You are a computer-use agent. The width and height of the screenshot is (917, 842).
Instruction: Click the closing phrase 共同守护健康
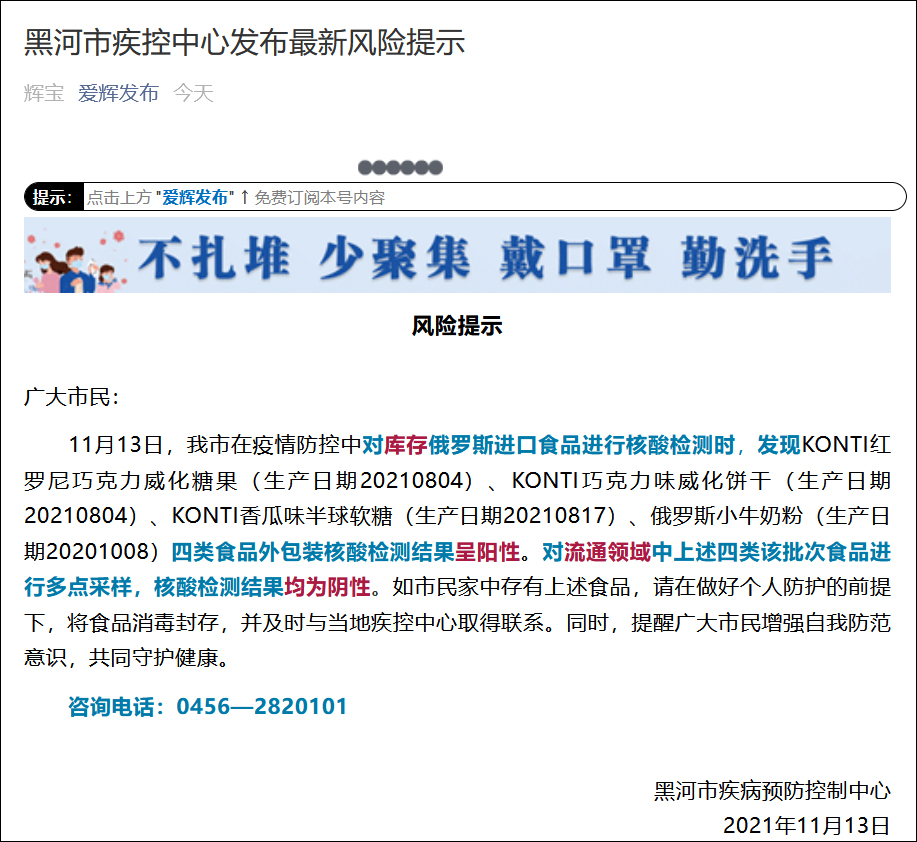click(153, 658)
